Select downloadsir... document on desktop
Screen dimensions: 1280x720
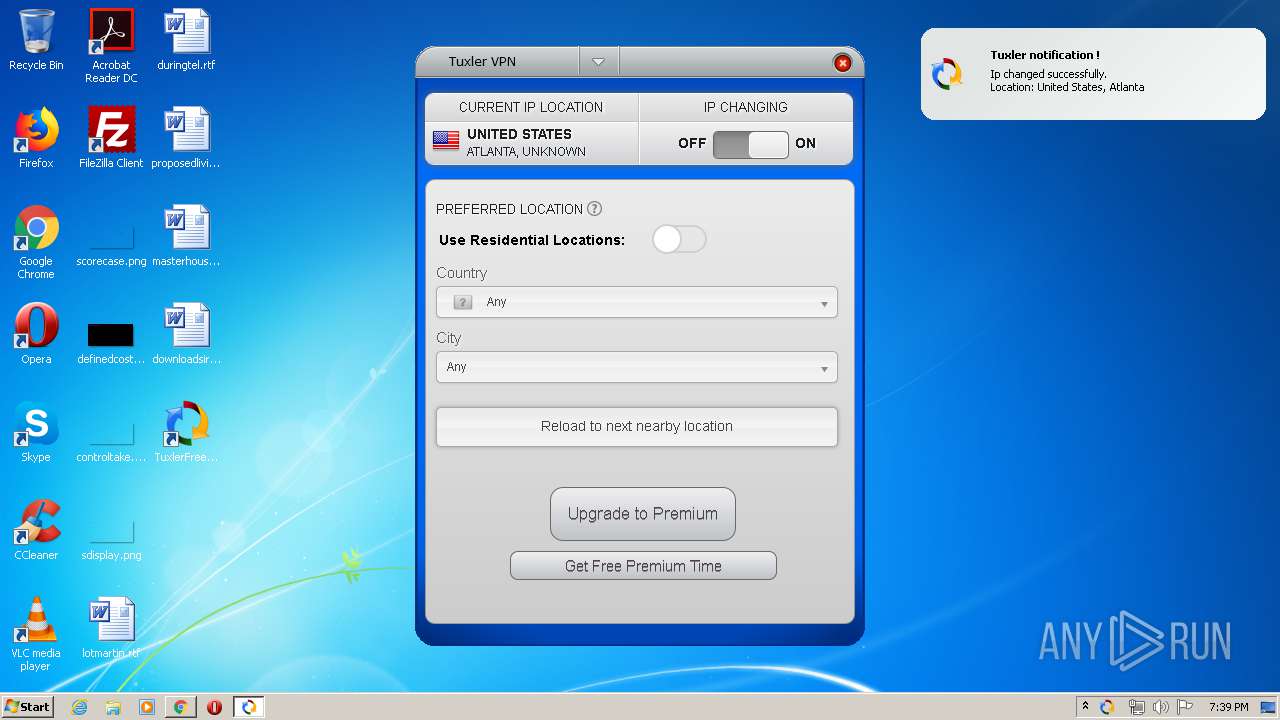tap(186, 334)
